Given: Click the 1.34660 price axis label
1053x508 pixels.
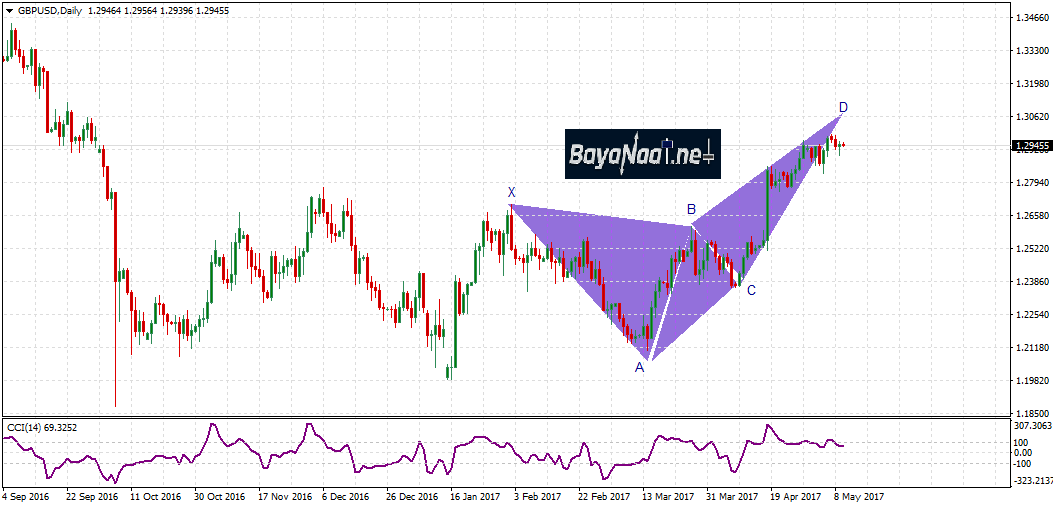Looking at the screenshot, I should tap(1032, 18).
